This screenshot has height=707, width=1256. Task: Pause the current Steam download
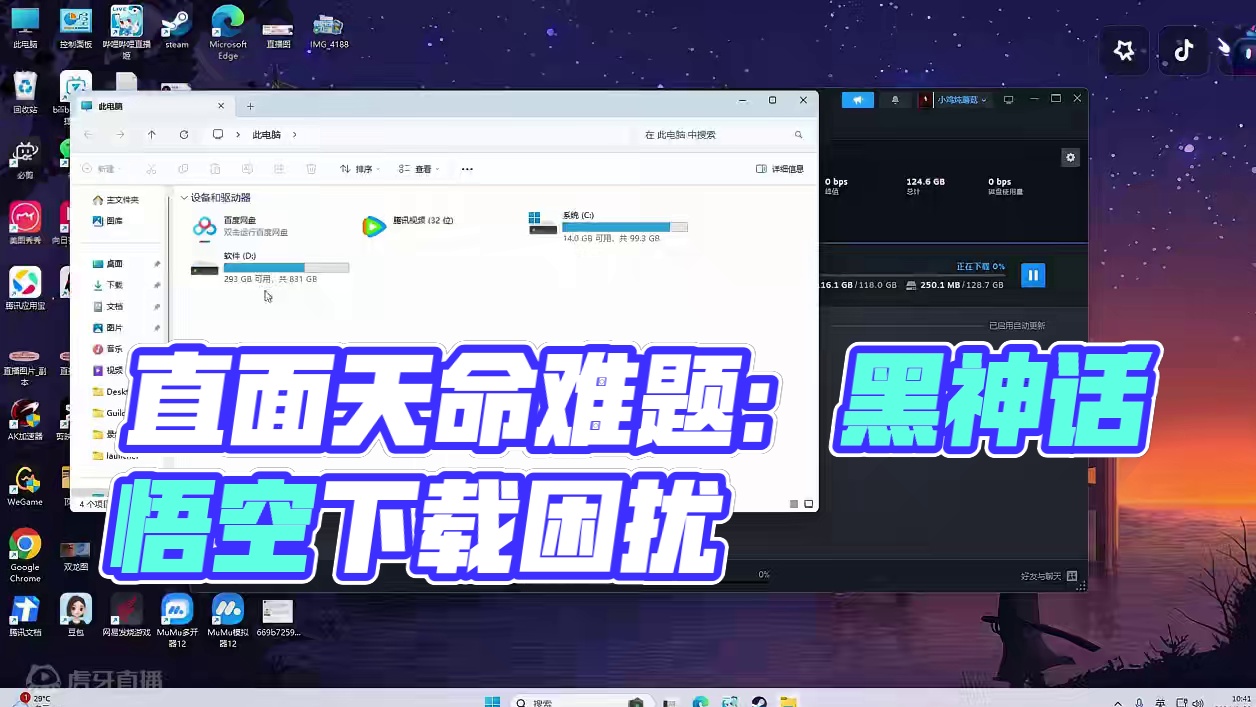pyautogui.click(x=1032, y=274)
